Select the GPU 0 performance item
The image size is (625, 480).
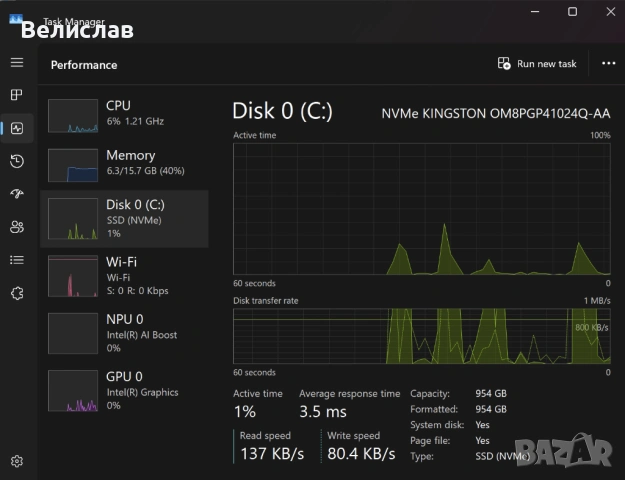click(124, 390)
